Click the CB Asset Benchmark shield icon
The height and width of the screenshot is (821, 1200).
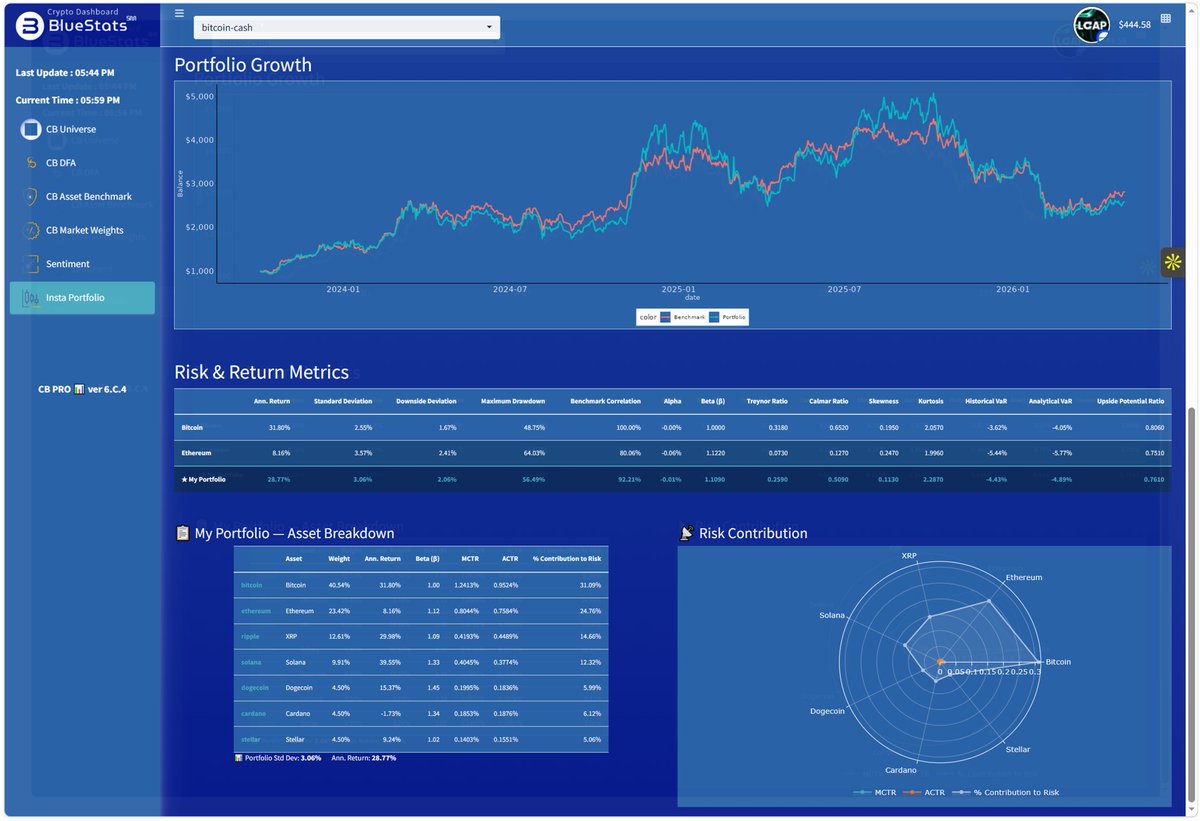point(31,197)
